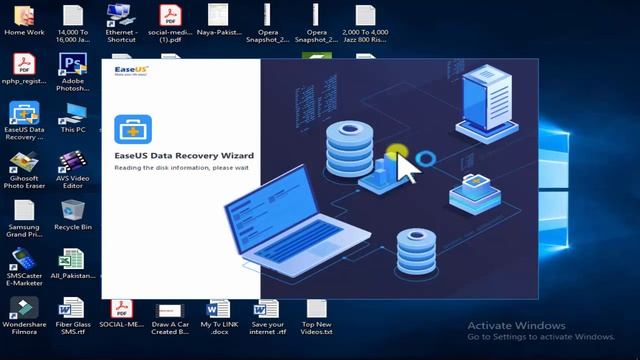The image size is (640, 360).
Task: Open Save your internet .rtf document
Action: coord(267,317)
